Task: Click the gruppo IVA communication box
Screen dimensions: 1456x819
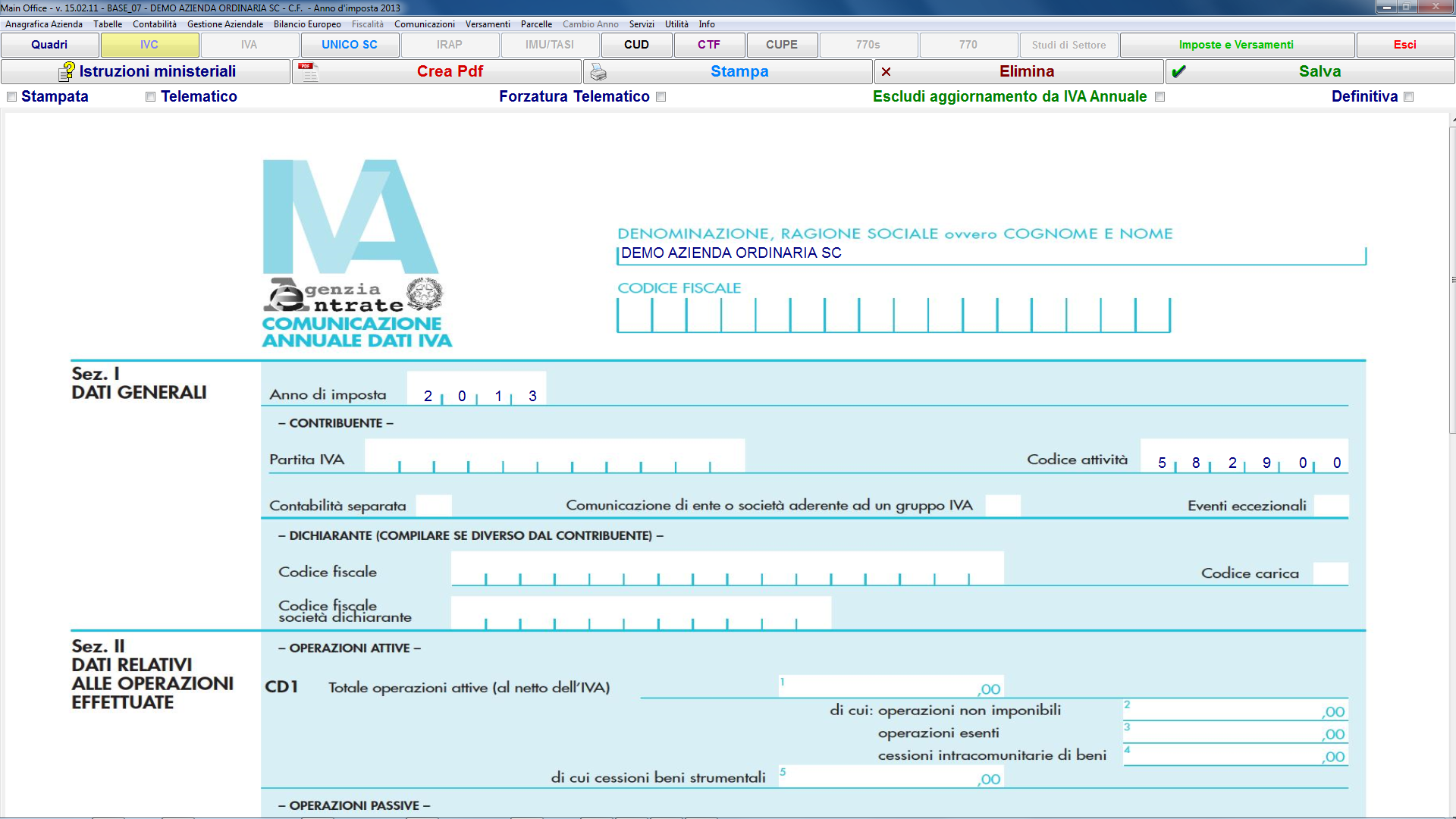Action: [x=1003, y=506]
